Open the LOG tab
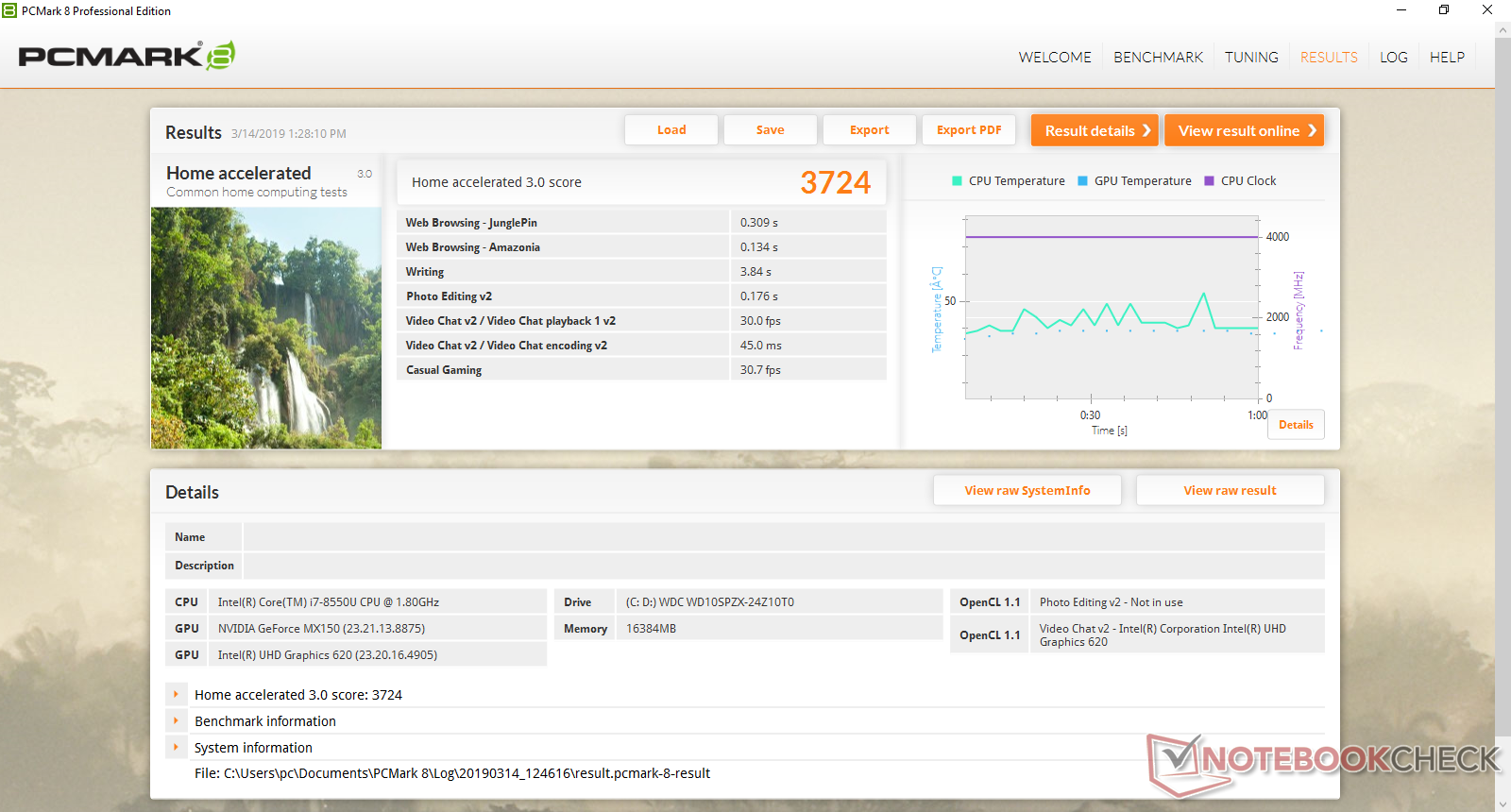 pos(1394,58)
